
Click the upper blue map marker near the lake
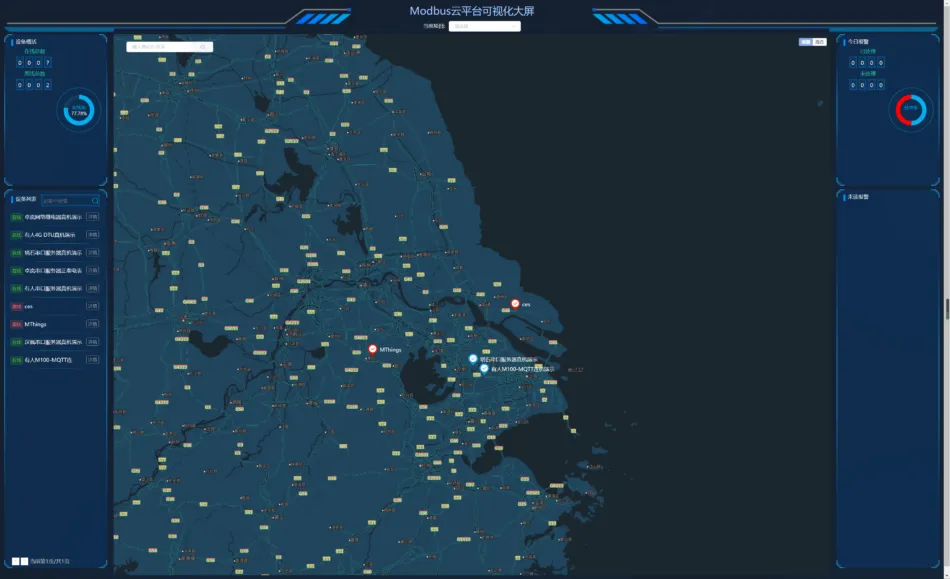click(473, 358)
